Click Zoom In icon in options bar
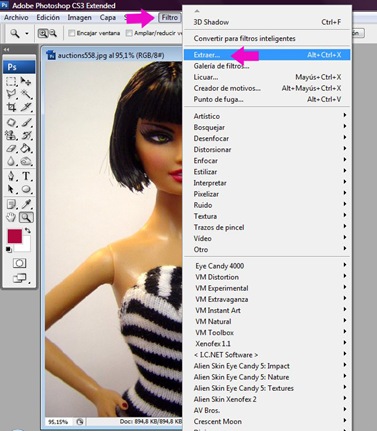The height and width of the screenshot is (431, 377). (x=43, y=33)
